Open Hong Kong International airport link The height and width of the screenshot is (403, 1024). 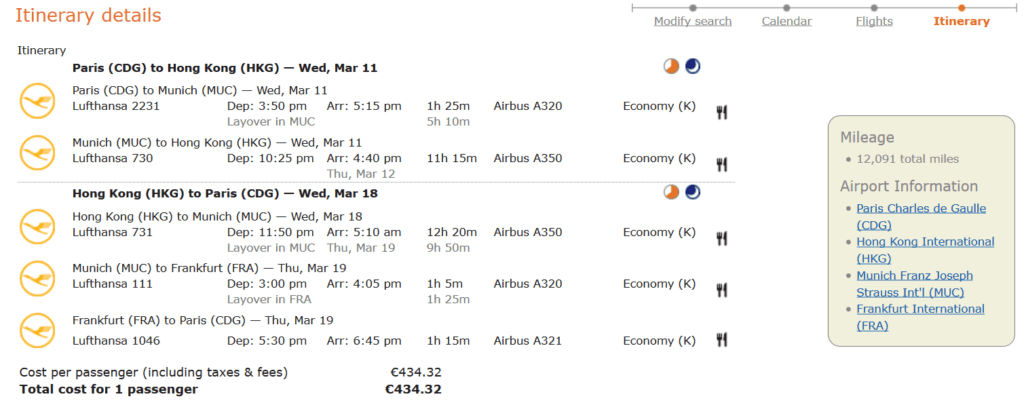[925, 250]
